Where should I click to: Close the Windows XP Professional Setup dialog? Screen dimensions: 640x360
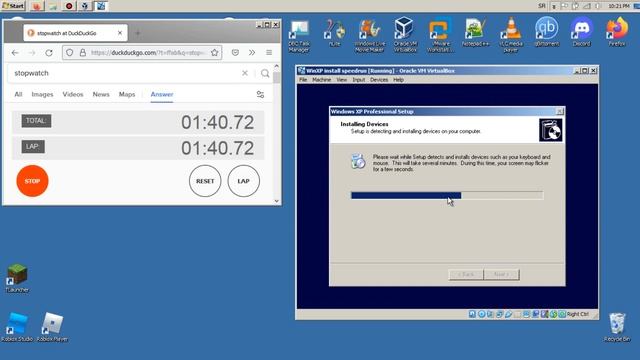pos(560,111)
